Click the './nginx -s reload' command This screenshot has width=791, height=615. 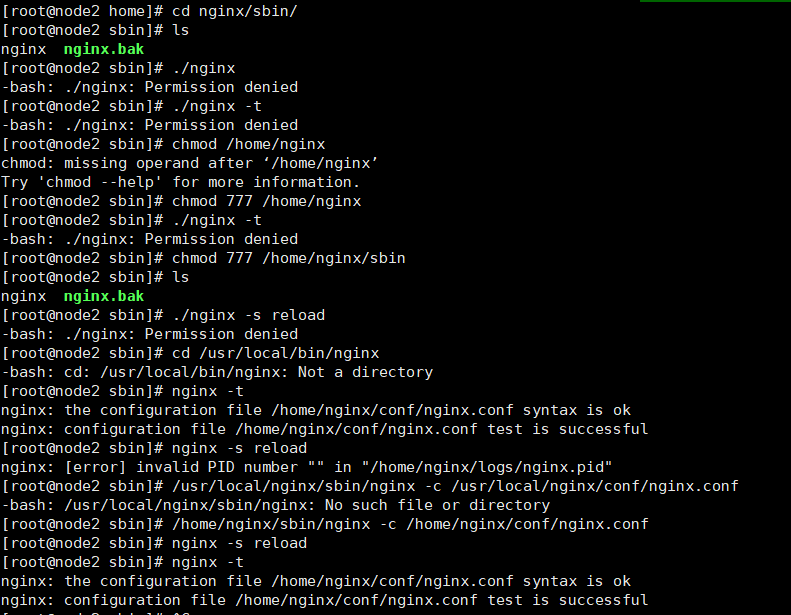[248, 315]
